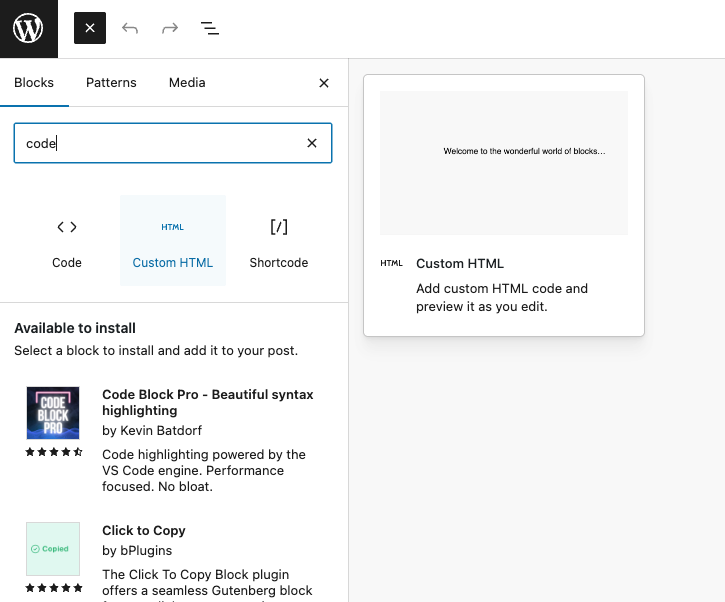Open the Media tab

(187, 83)
